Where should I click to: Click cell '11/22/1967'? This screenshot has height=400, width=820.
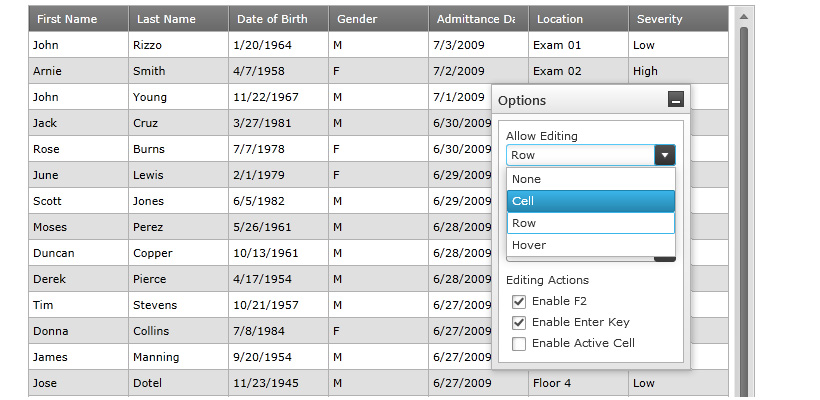278,97
